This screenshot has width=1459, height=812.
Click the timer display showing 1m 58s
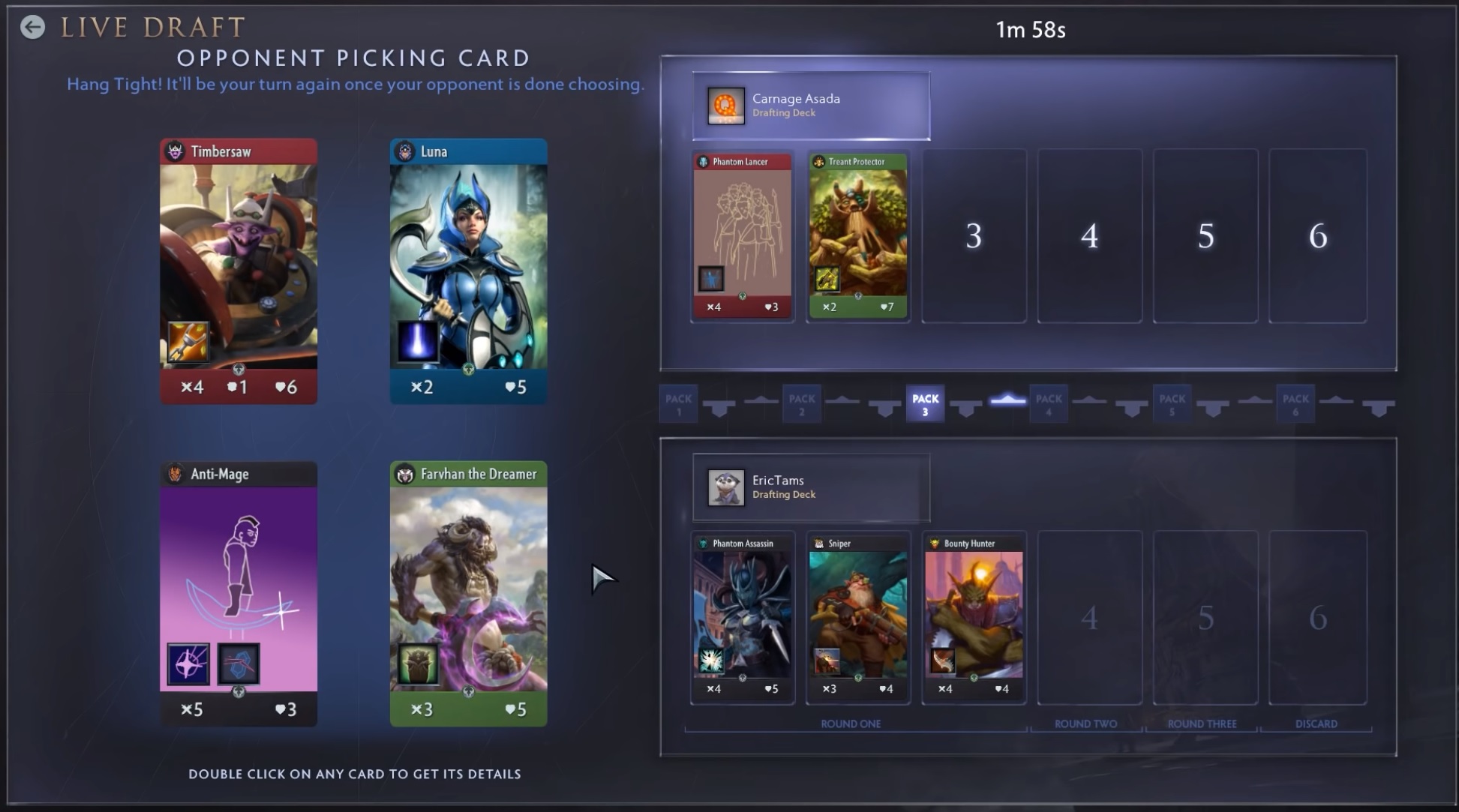1030,29
